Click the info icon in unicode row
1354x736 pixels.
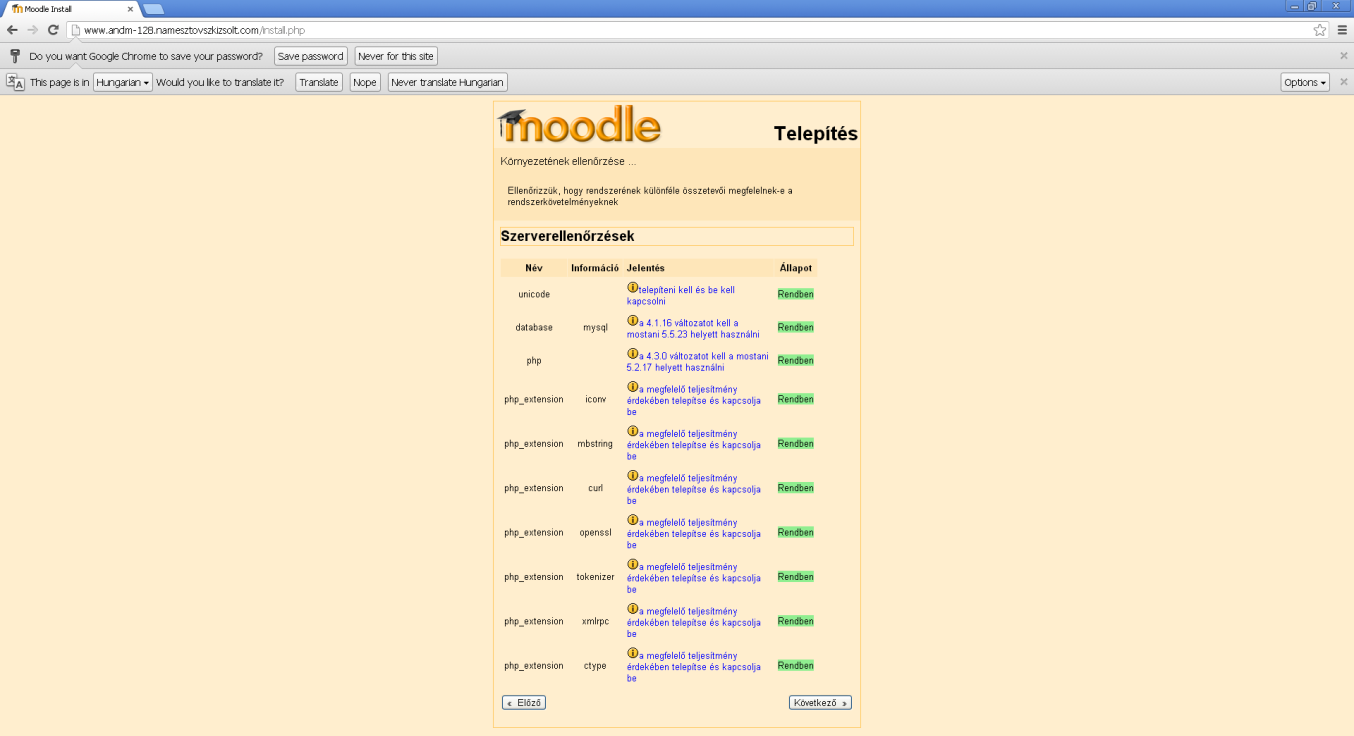coord(632,288)
